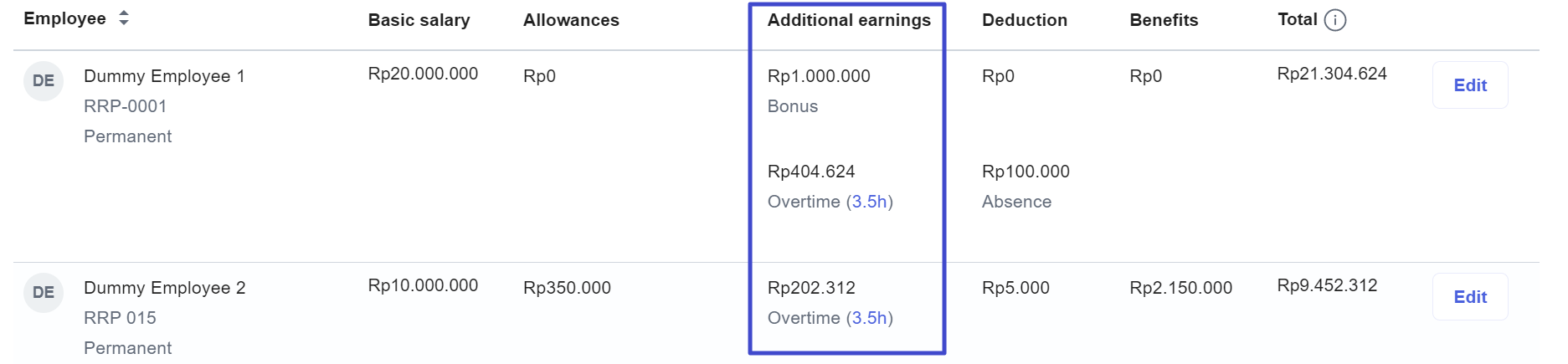Click the Employee column sort arrows
The image size is (1568, 364).
point(124,18)
